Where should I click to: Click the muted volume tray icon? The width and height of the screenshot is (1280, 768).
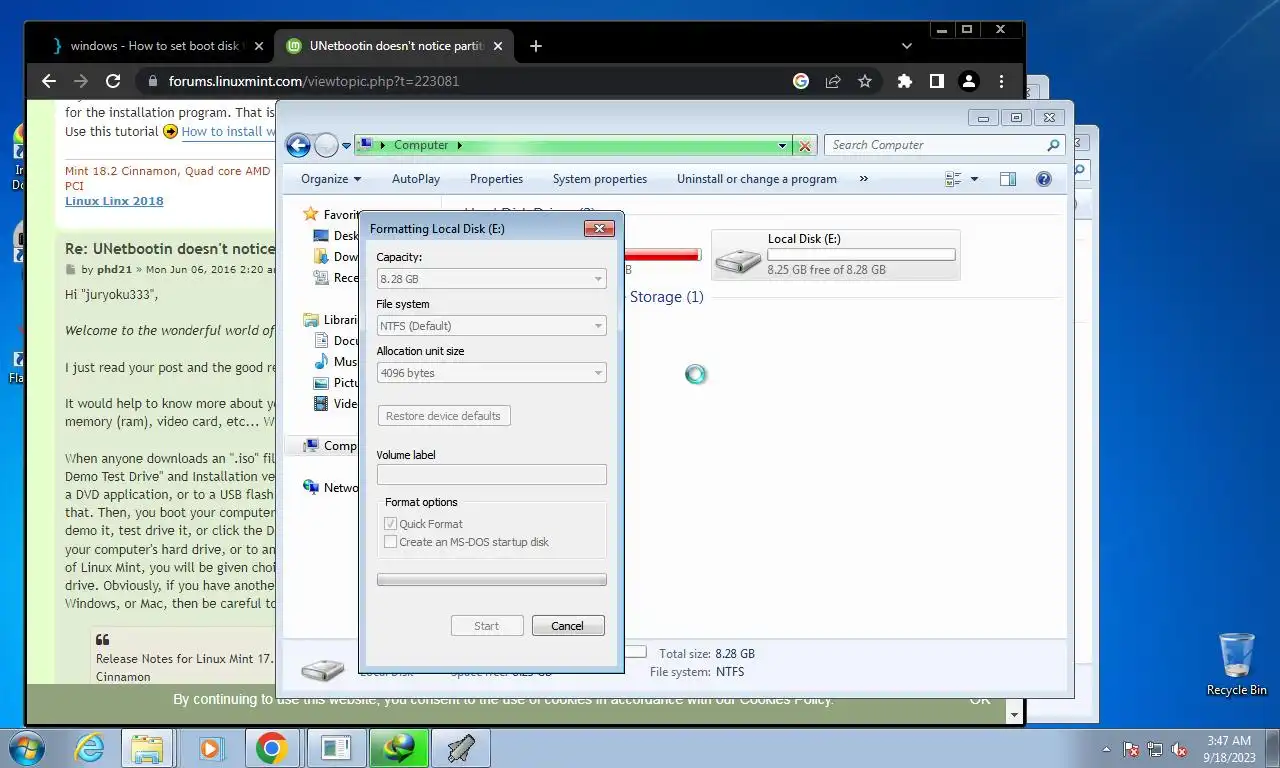click(1179, 749)
